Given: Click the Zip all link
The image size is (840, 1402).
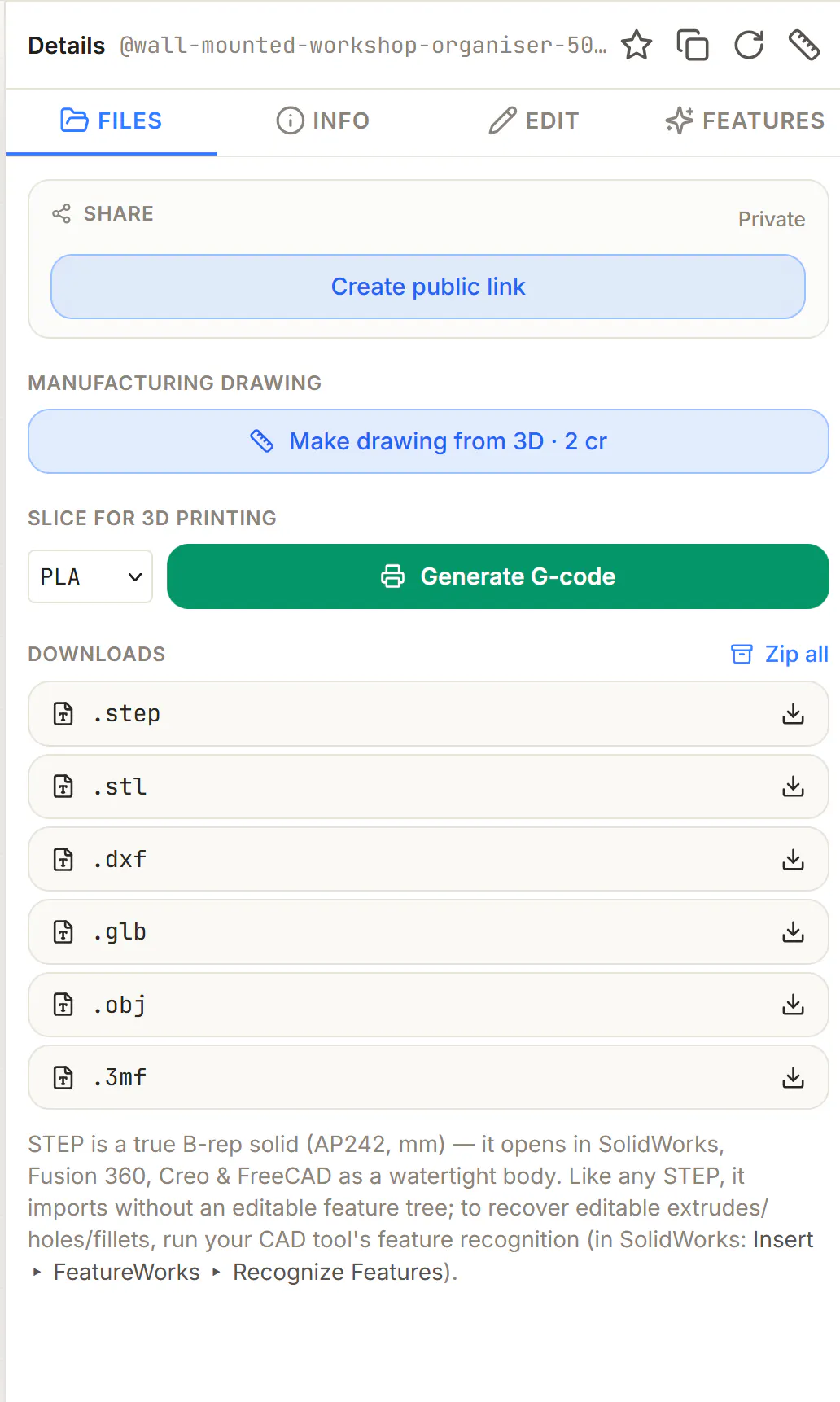Looking at the screenshot, I should pyautogui.click(x=780, y=654).
